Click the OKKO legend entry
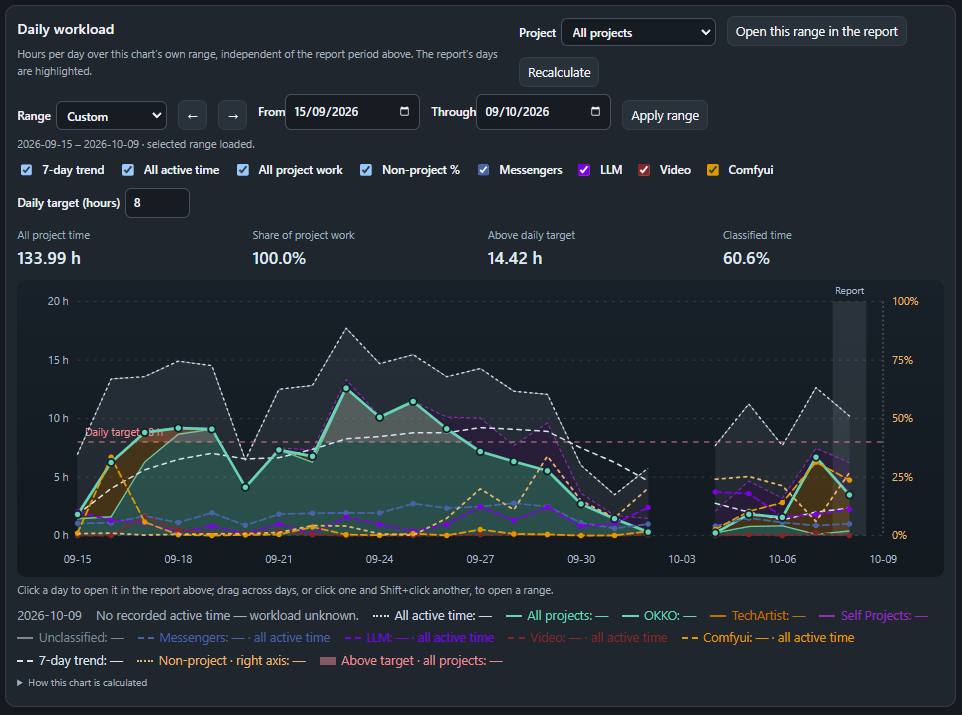This screenshot has width=962, height=715. 659,616
